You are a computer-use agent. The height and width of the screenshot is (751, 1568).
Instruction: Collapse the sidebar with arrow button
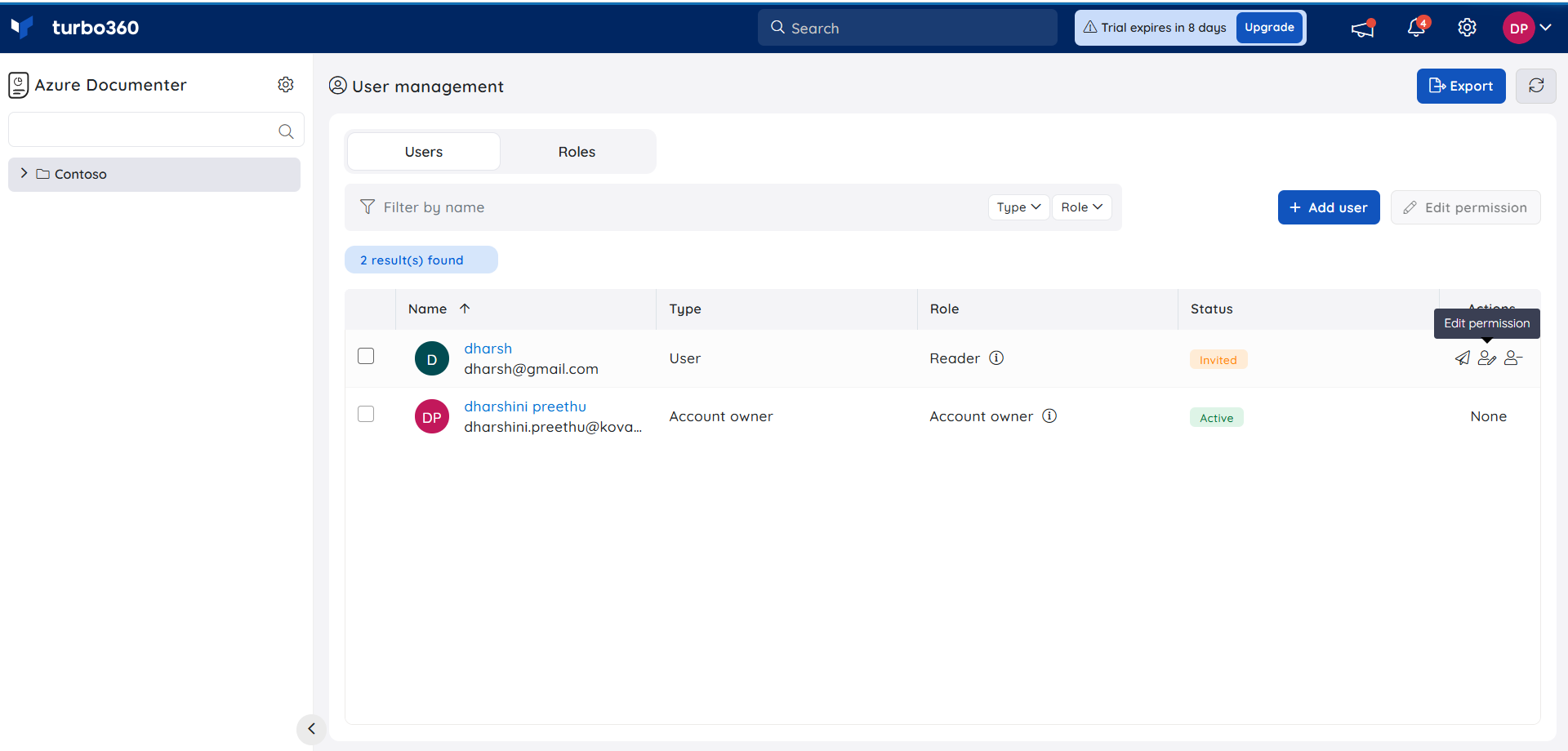point(311,729)
